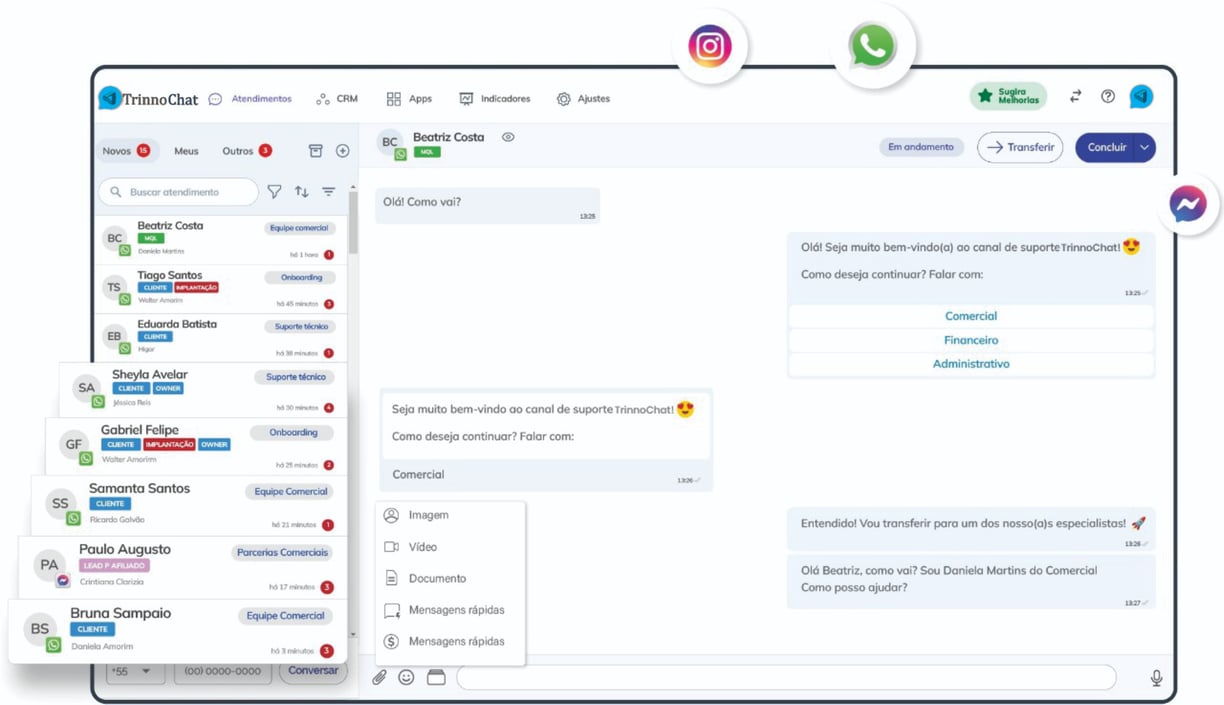1224x705 pixels.
Task: Switch to the Novos tab
Action: coord(126,151)
